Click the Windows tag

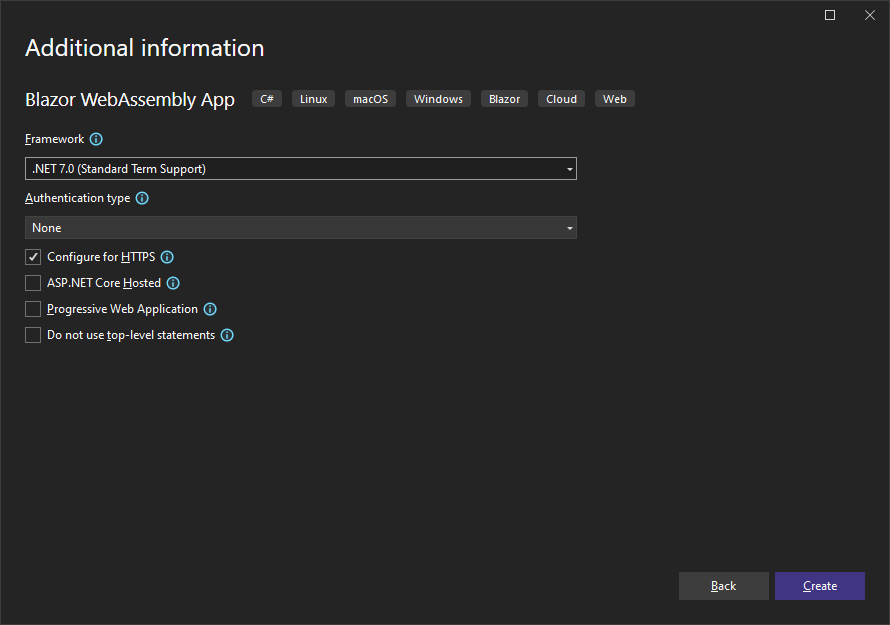point(438,99)
